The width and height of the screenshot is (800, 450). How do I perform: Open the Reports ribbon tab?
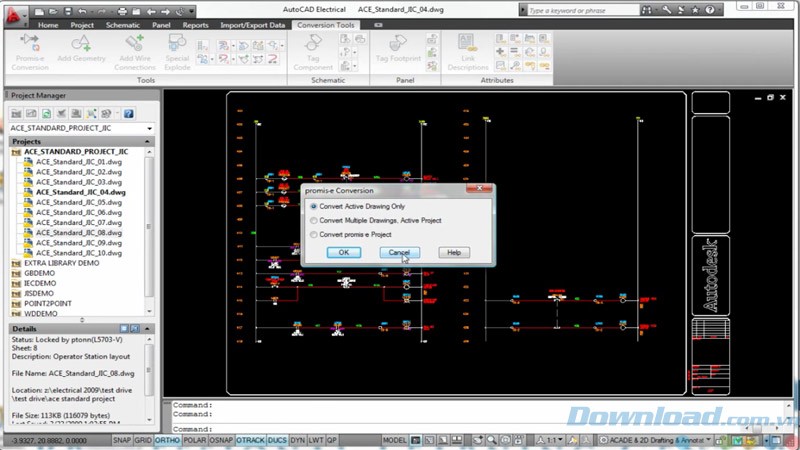pyautogui.click(x=195, y=25)
